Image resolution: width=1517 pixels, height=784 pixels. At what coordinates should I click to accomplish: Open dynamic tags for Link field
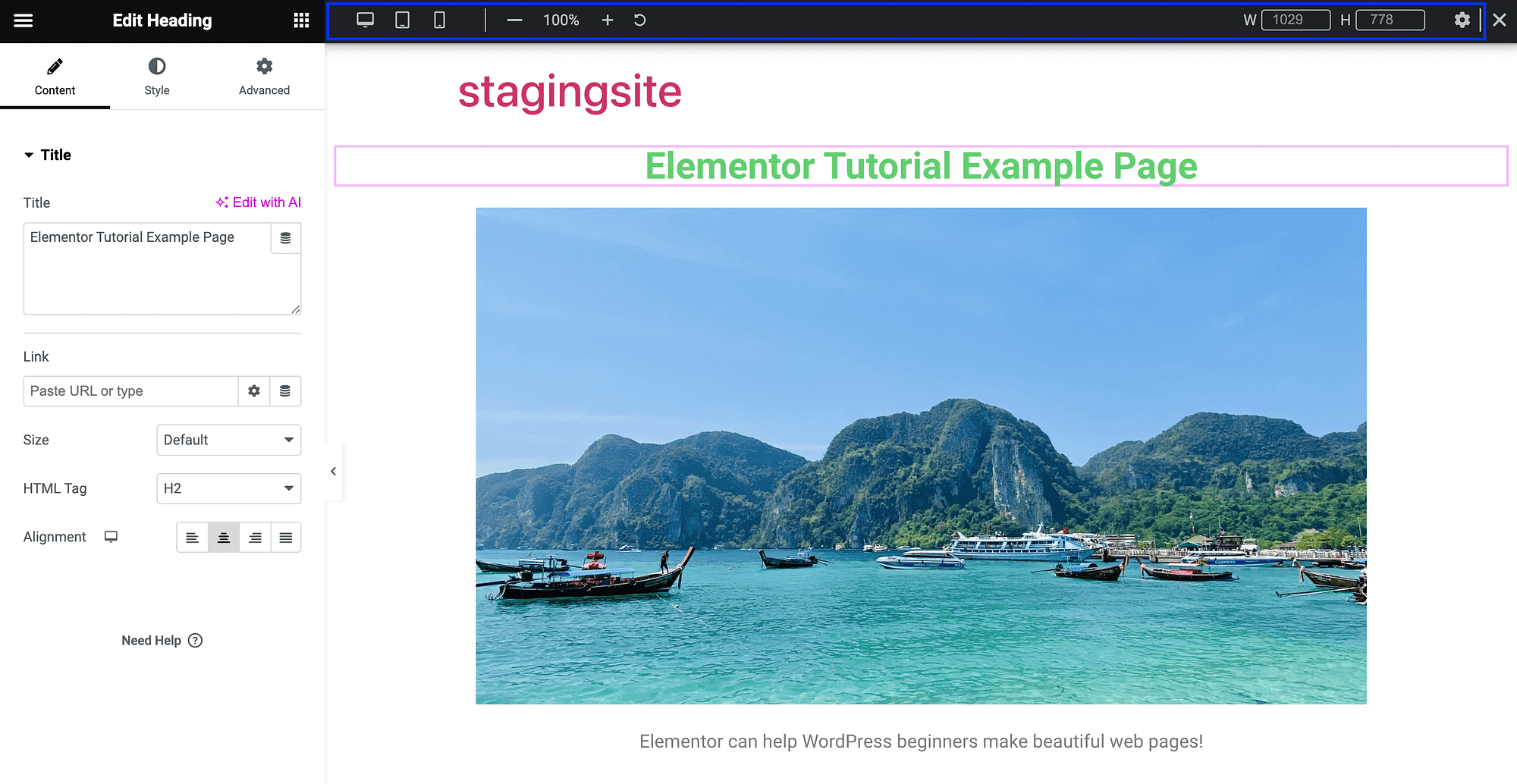(285, 391)
